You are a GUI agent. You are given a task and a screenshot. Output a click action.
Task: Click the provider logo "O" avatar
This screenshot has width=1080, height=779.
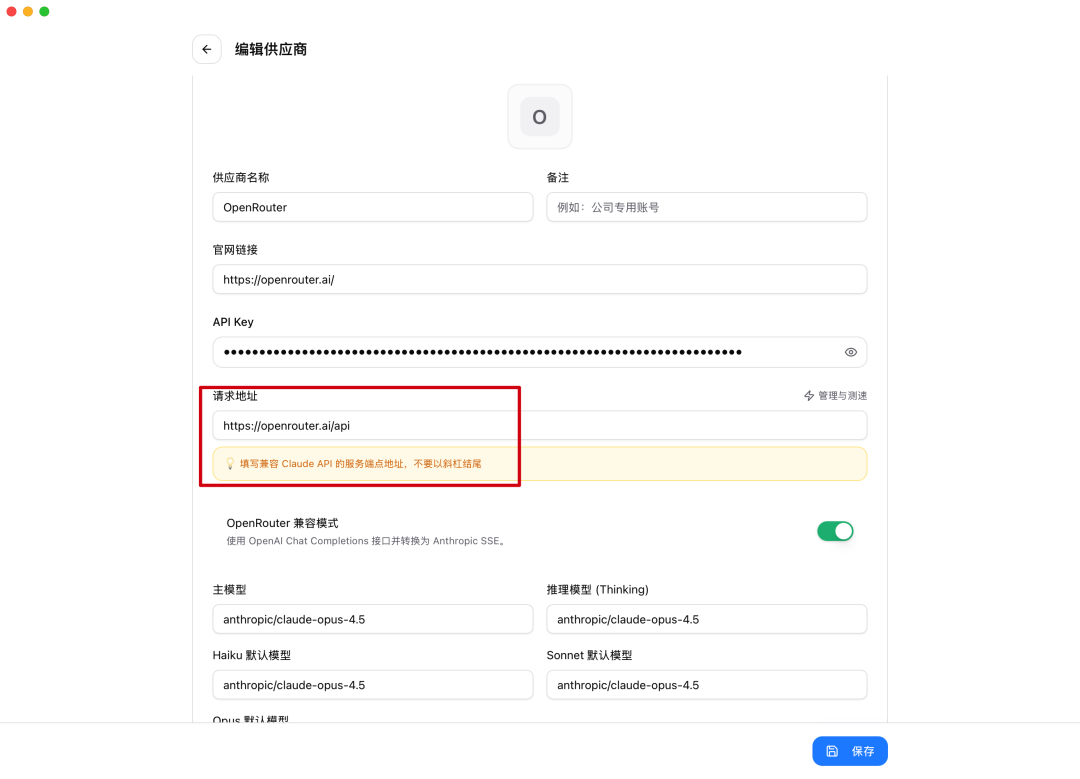click(x=540, y=116)
